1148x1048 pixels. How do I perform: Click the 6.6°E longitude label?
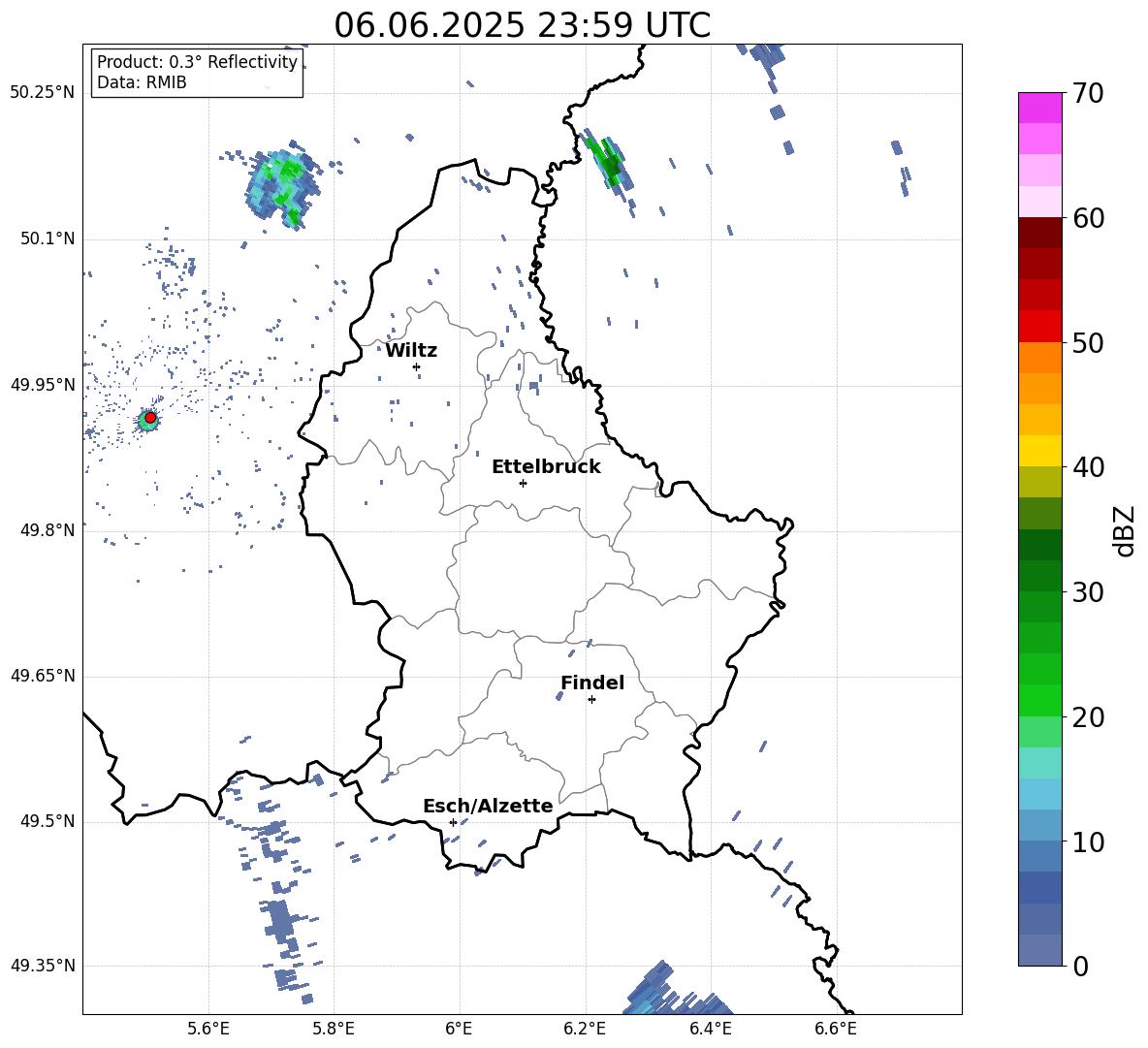(836, 1029)
